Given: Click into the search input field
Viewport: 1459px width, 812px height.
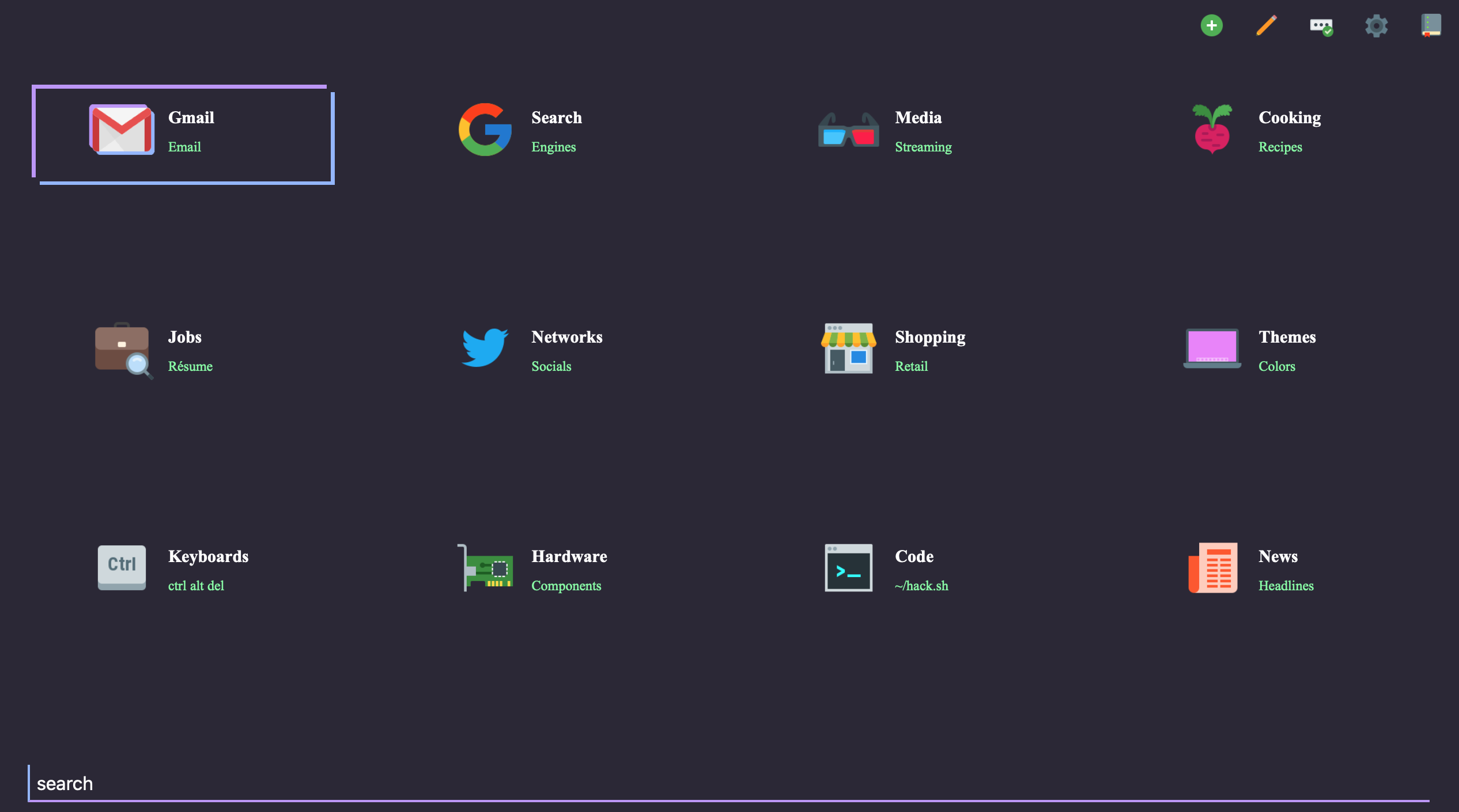Looking at the screenshot, I should pos(728,783).
